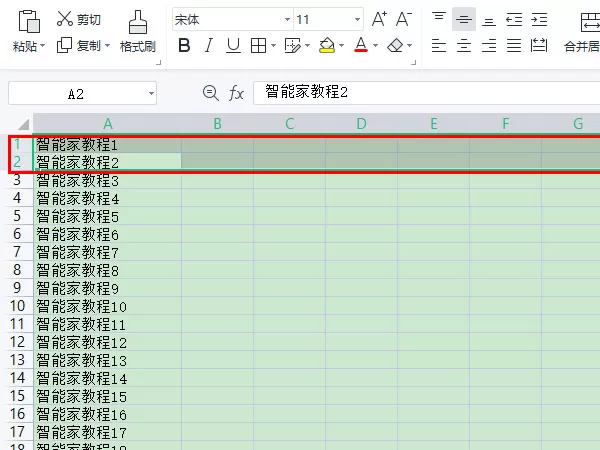Select column D header
This screenshot has height=450, width=600.
click(x=361, y=124)
